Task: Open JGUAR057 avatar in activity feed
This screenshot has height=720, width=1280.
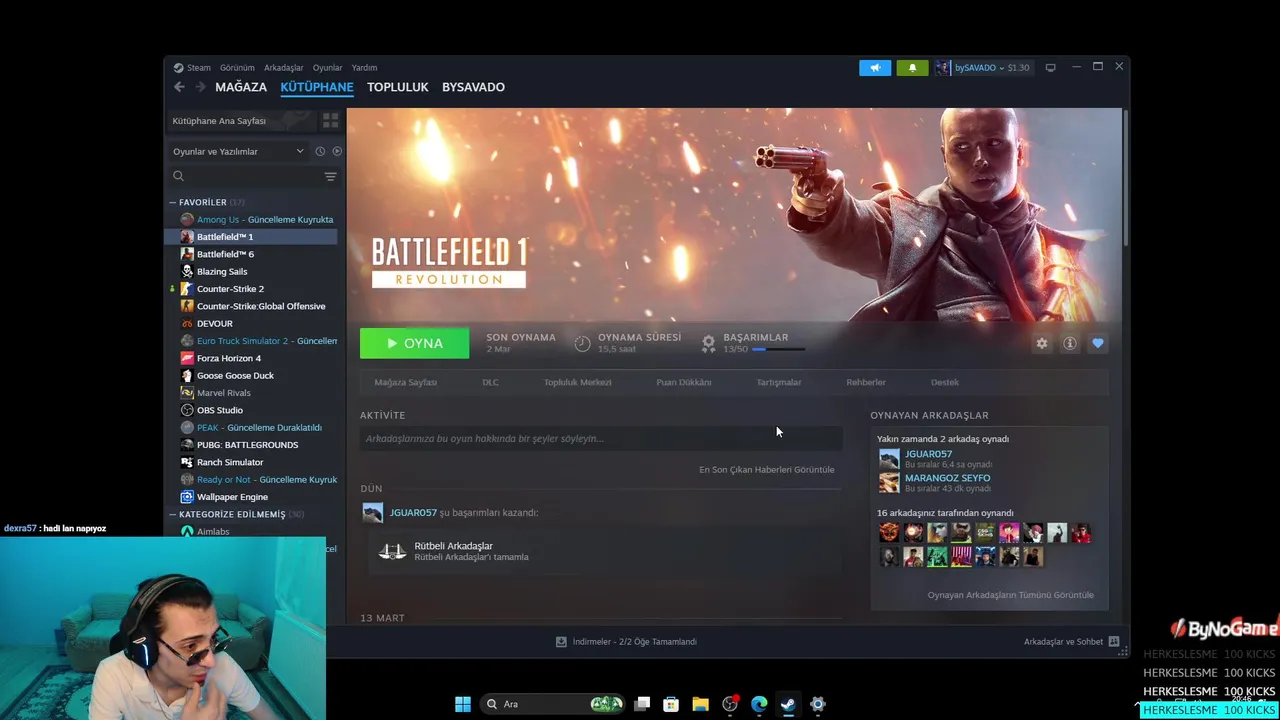Action: [372, 513]
